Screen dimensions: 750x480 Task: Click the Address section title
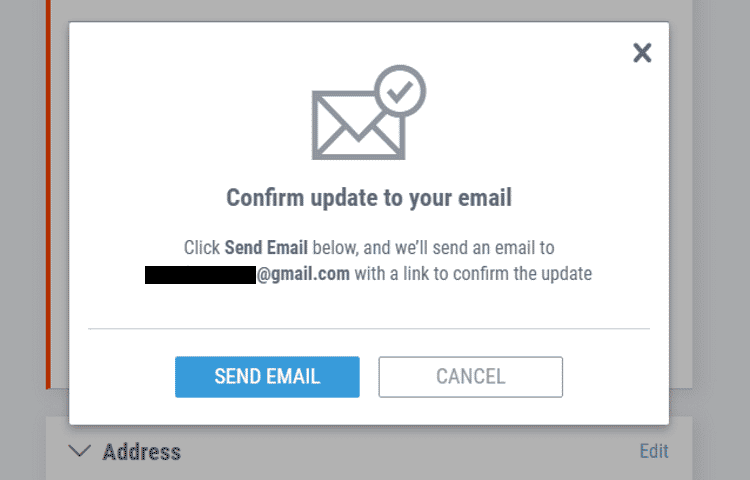coord(142,452)
